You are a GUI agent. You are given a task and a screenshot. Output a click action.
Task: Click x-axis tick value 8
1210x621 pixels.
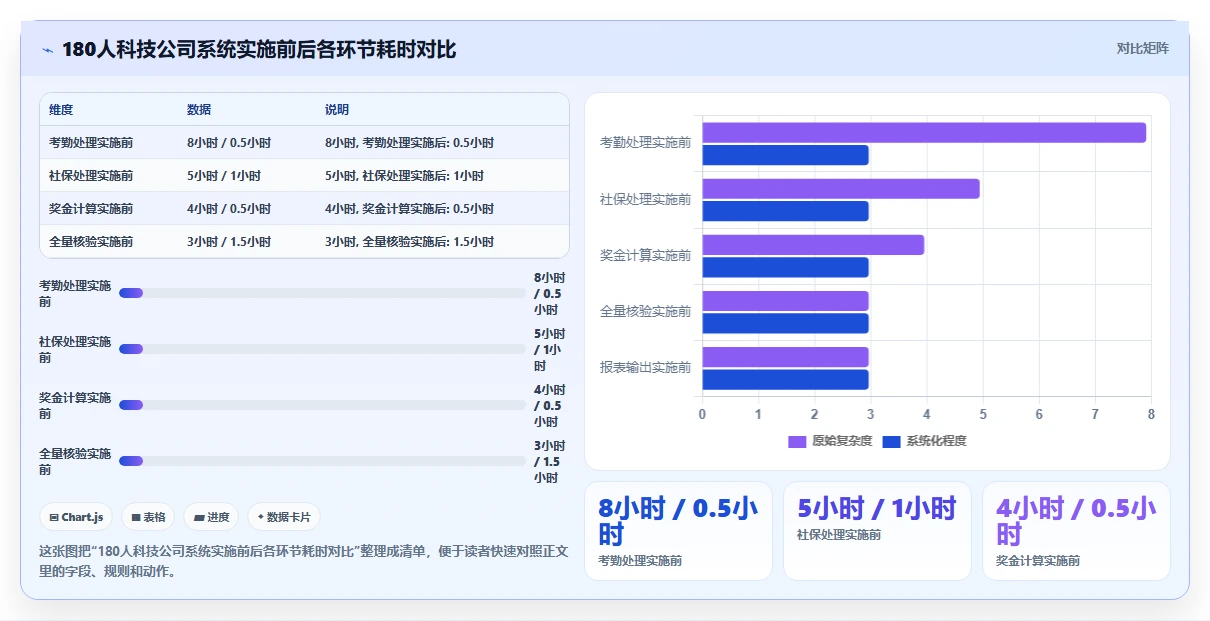(x=1151, y=414)
